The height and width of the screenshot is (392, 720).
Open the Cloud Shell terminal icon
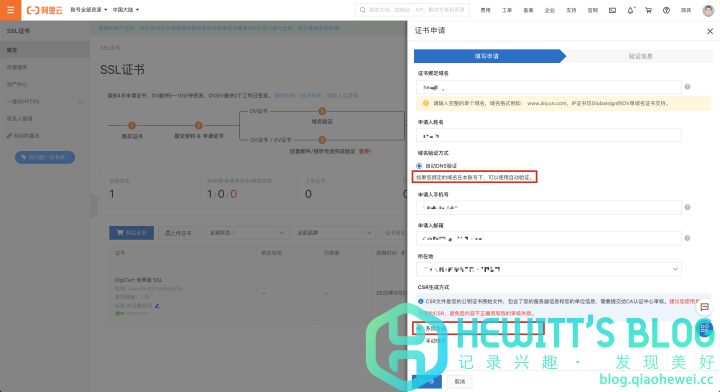[x=613, y=10]
